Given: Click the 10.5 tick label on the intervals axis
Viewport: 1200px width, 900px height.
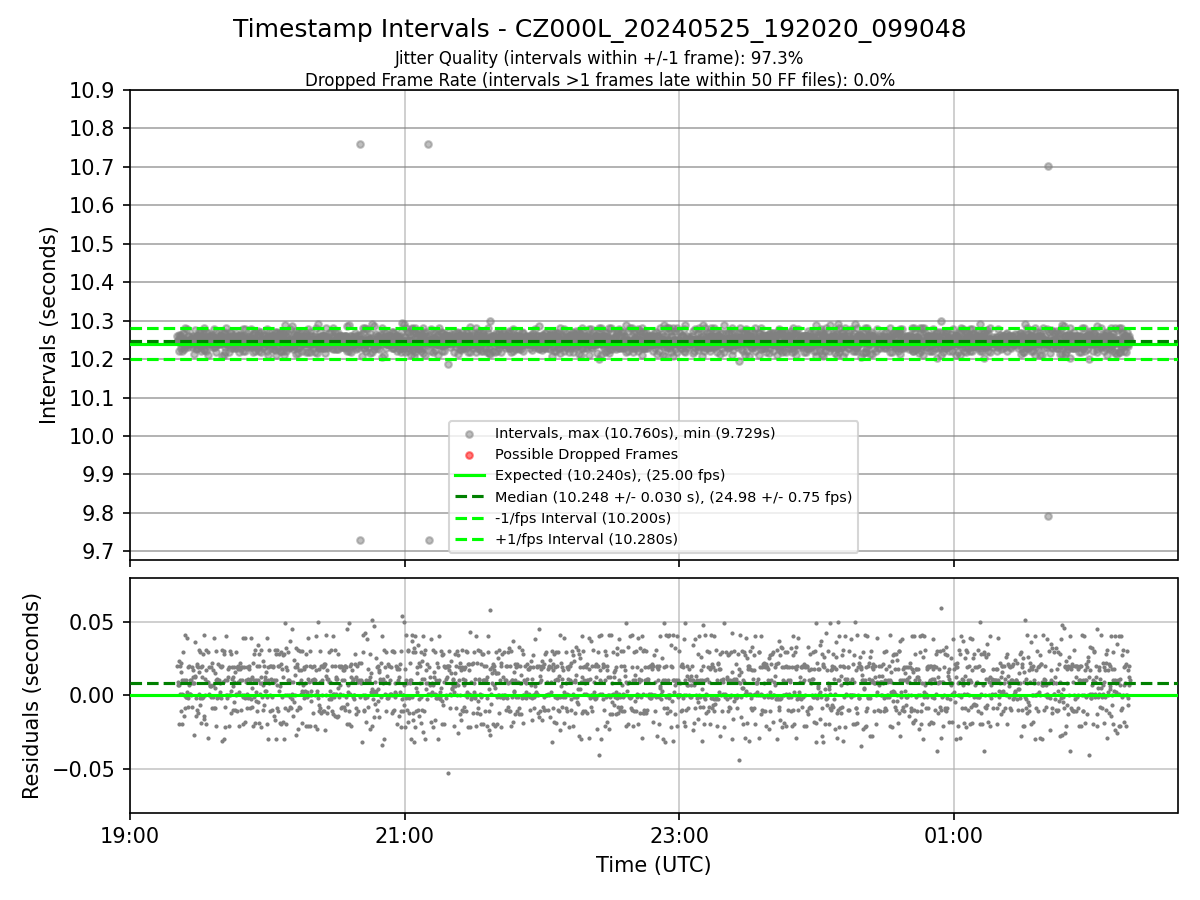Looking at the screenshot, I should [94, 244].
